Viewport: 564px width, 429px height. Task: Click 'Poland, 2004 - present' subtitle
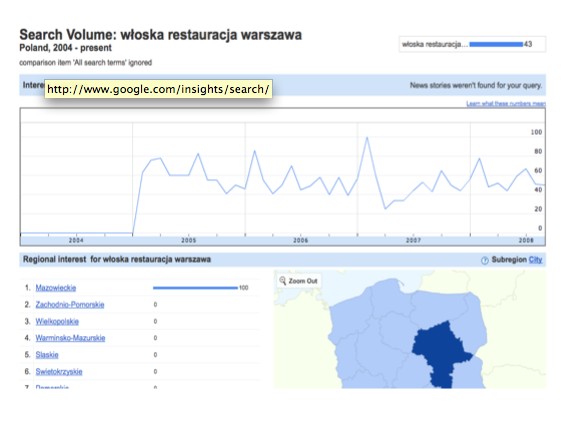(x=65, y=48)
